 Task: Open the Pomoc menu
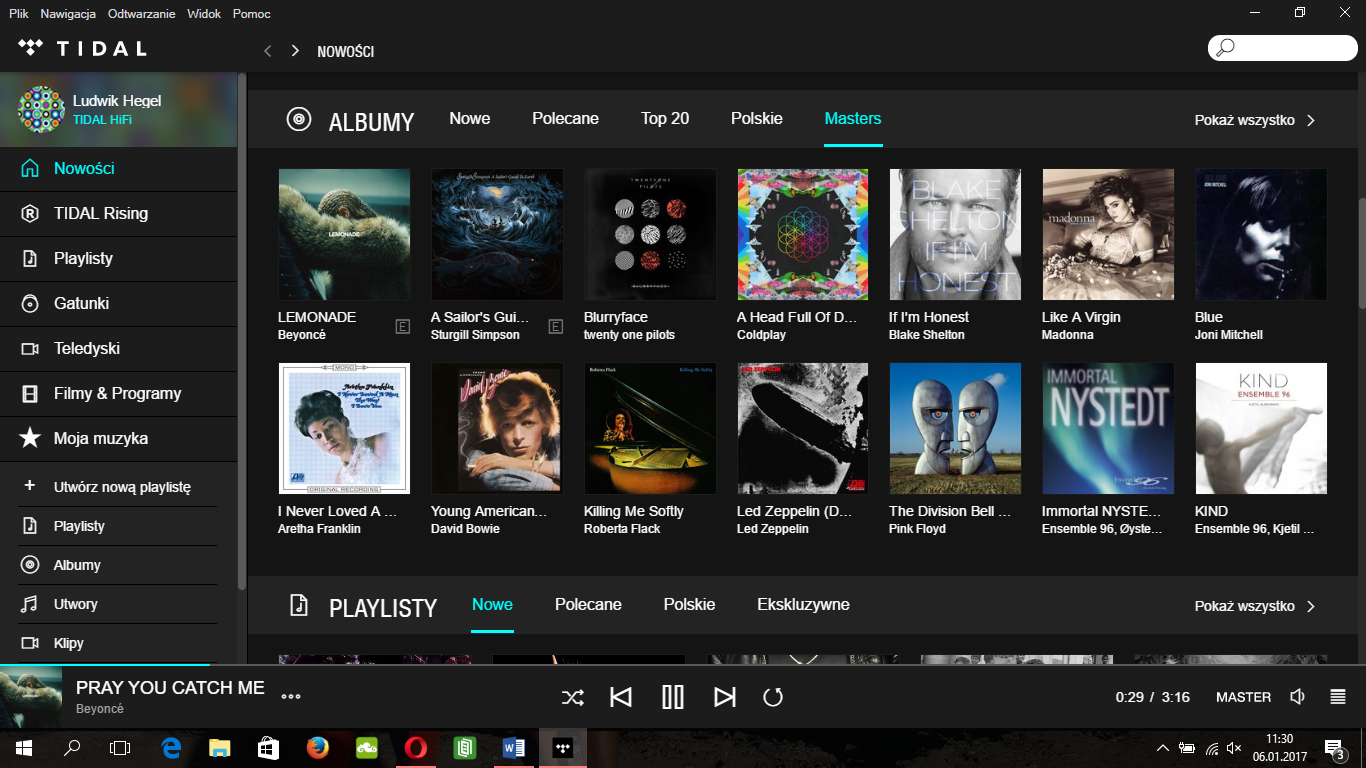[x=251, y=14]
